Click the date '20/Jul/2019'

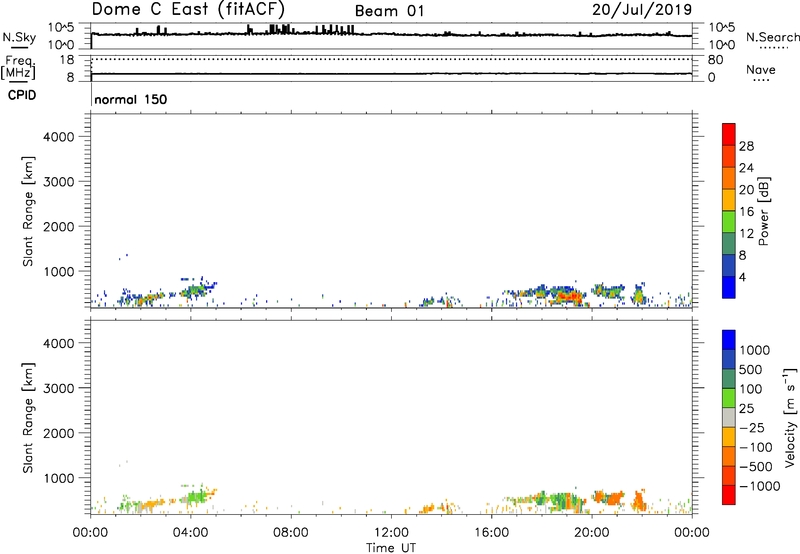point(642,9)
